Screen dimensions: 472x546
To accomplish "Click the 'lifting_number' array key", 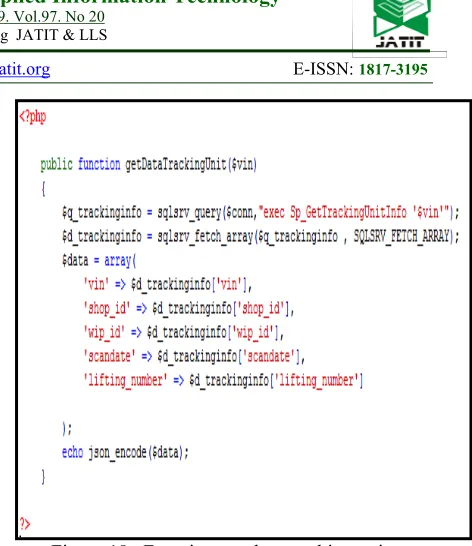I will [x=125, y=380].
